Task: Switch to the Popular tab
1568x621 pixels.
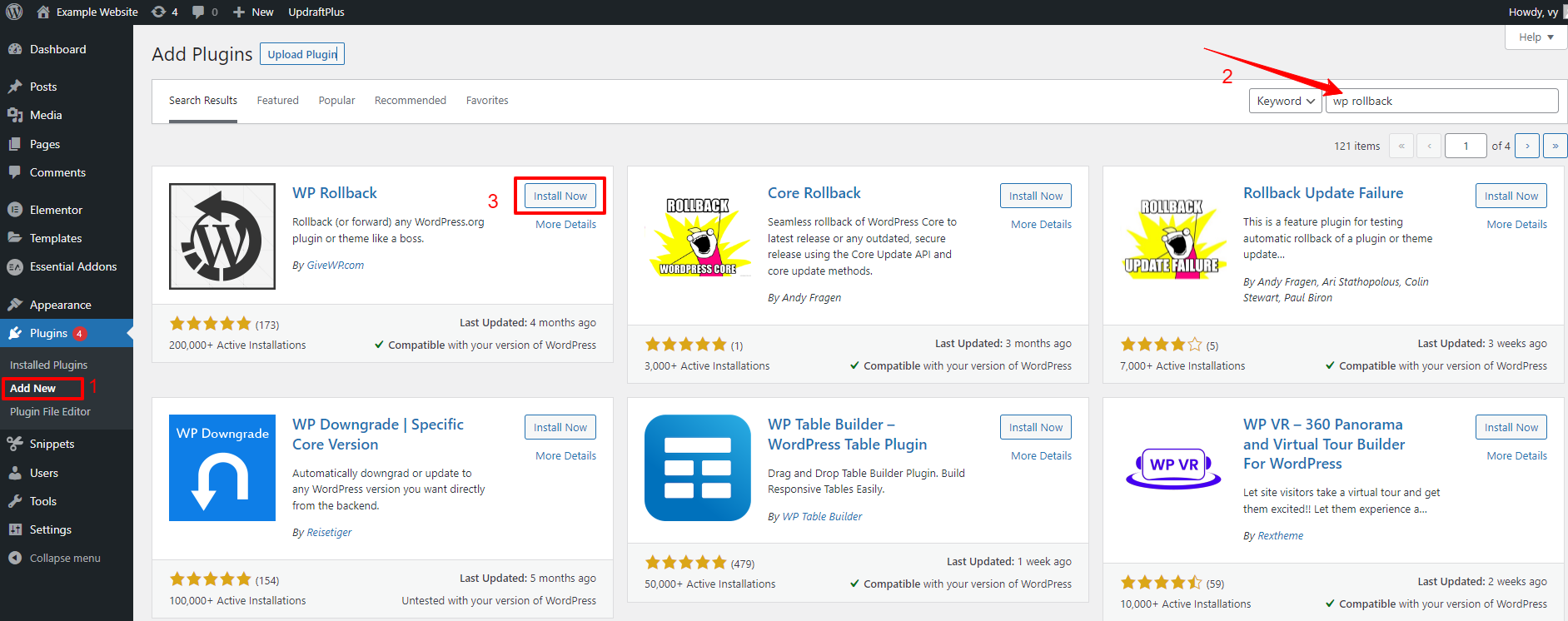Action: click(x=336, y=101)
